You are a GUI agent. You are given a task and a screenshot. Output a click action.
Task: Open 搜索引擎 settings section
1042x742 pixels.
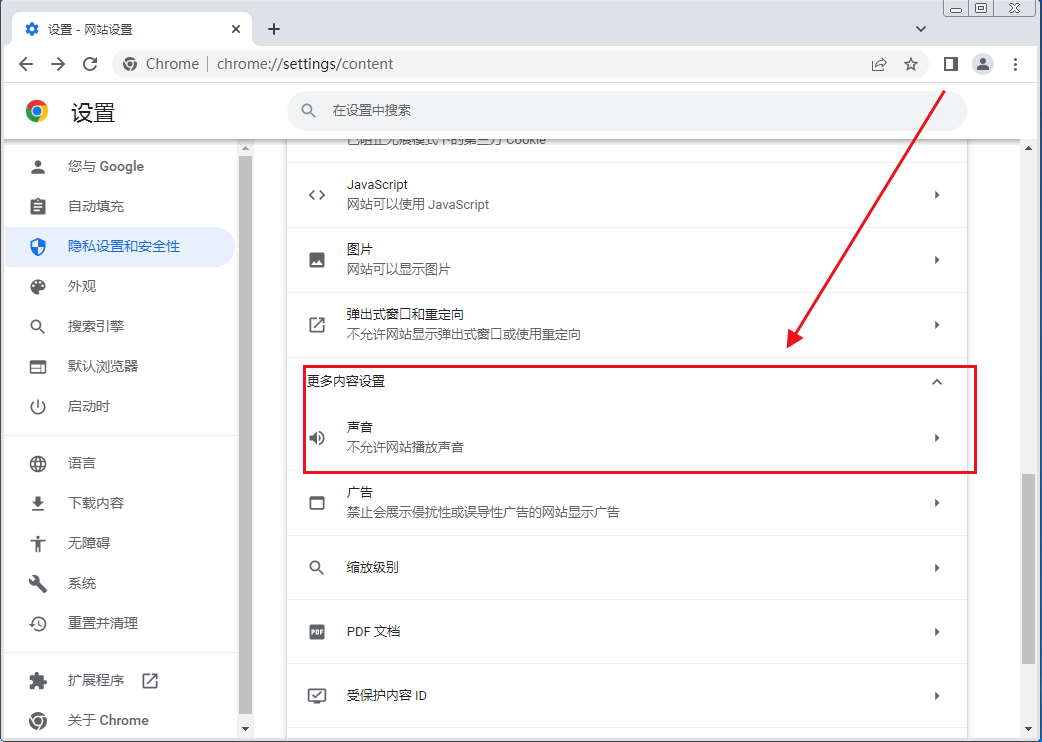(120, 326)
